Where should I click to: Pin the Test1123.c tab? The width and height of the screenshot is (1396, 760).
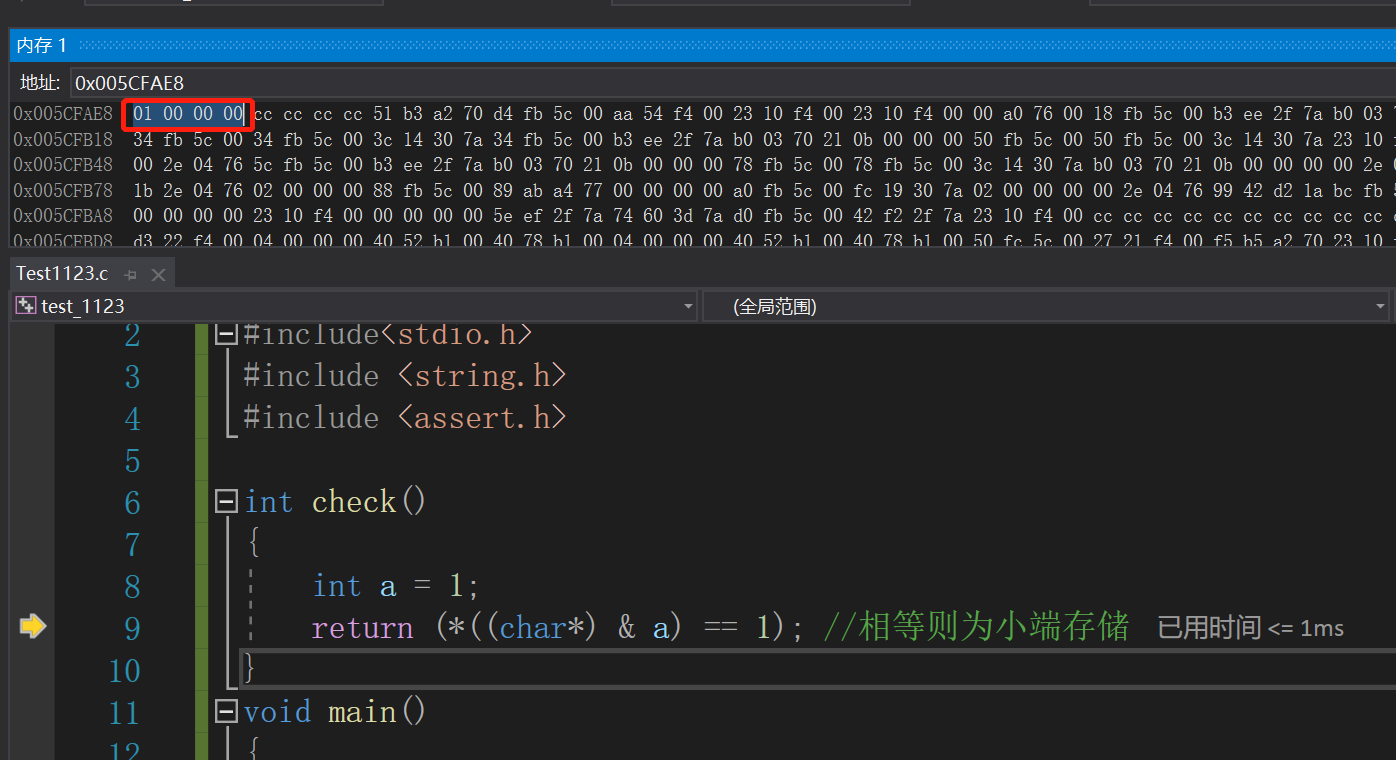tap(130, 274)
